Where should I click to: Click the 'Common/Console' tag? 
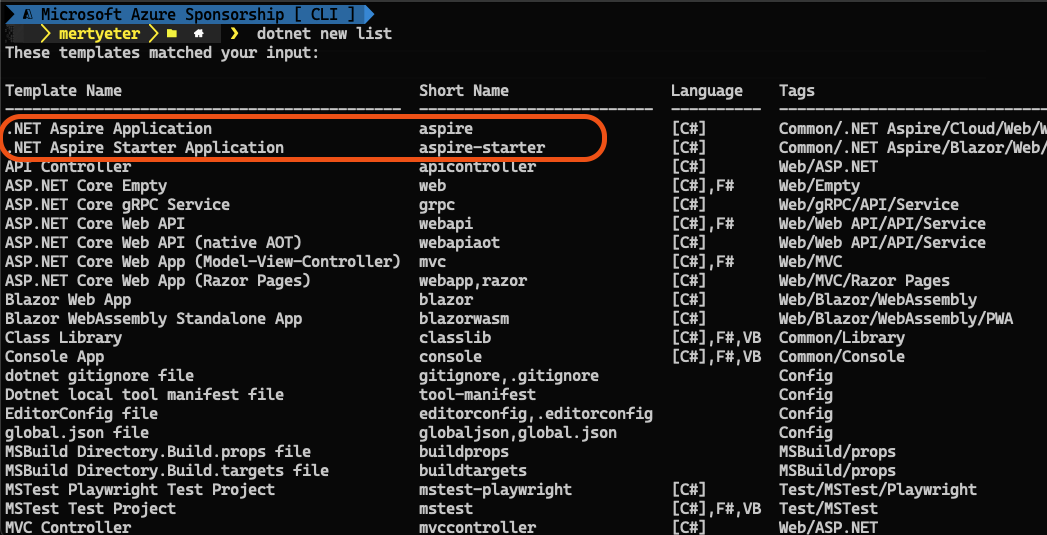click(841, 357)
